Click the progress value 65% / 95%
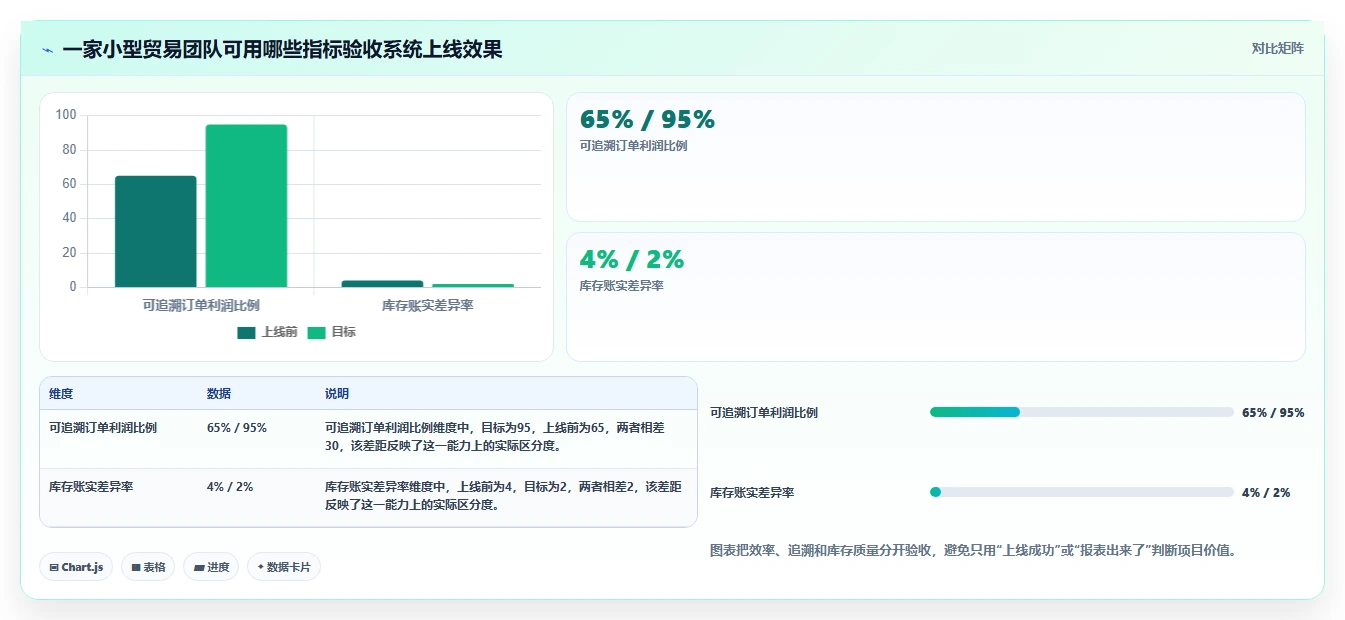This screenshot has height=620, width=1345. 1273,412
